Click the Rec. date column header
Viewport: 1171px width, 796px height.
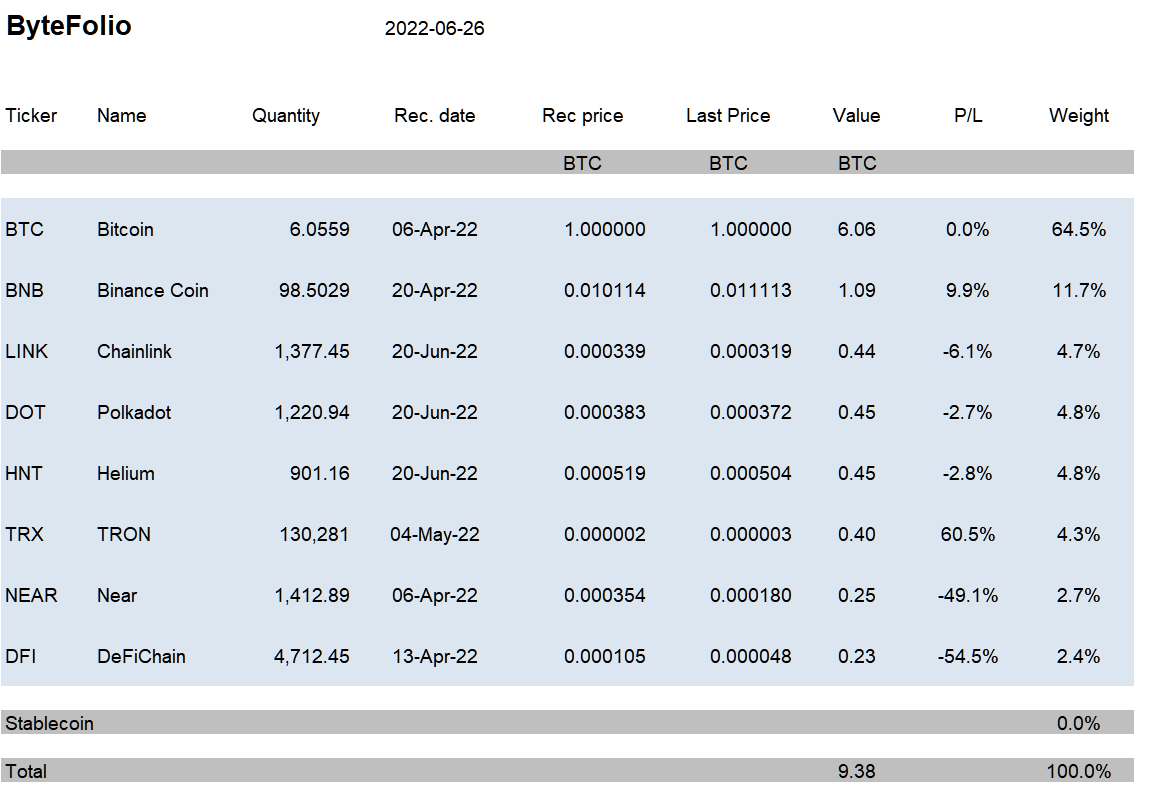pyautogui.click(x=435, y=116)
